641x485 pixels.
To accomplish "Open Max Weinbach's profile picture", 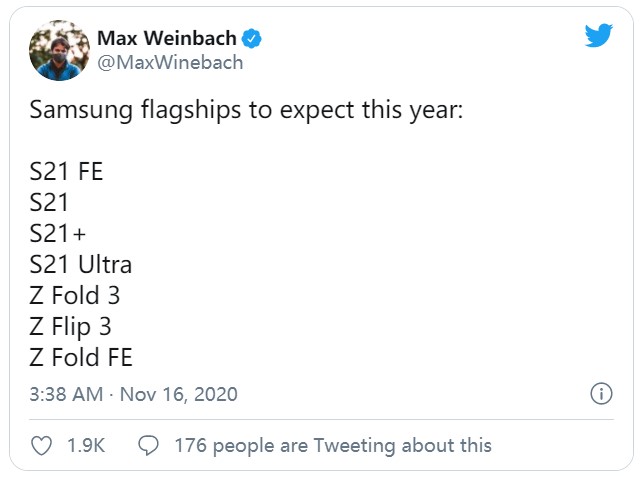I will click(60, 50).
